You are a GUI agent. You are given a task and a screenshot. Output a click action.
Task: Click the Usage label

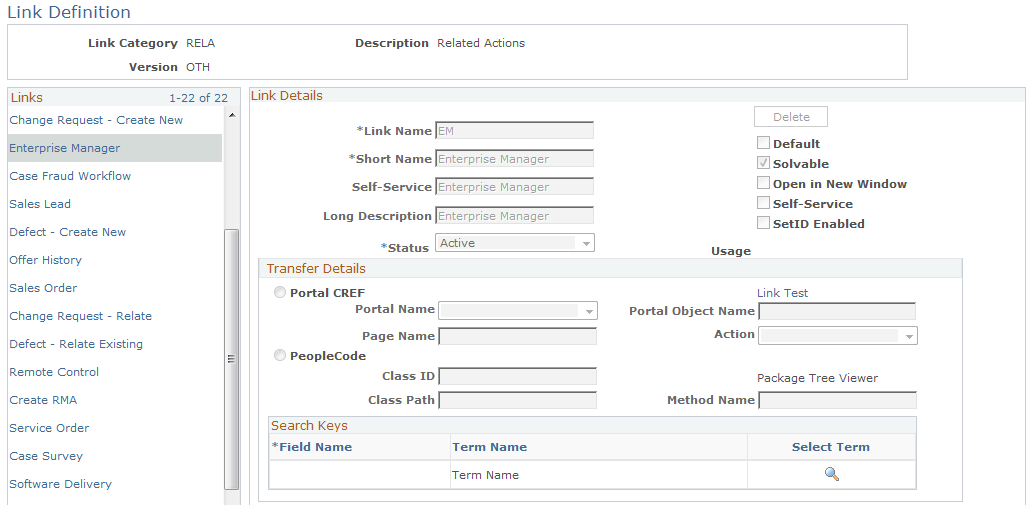(x=731, y=251)
